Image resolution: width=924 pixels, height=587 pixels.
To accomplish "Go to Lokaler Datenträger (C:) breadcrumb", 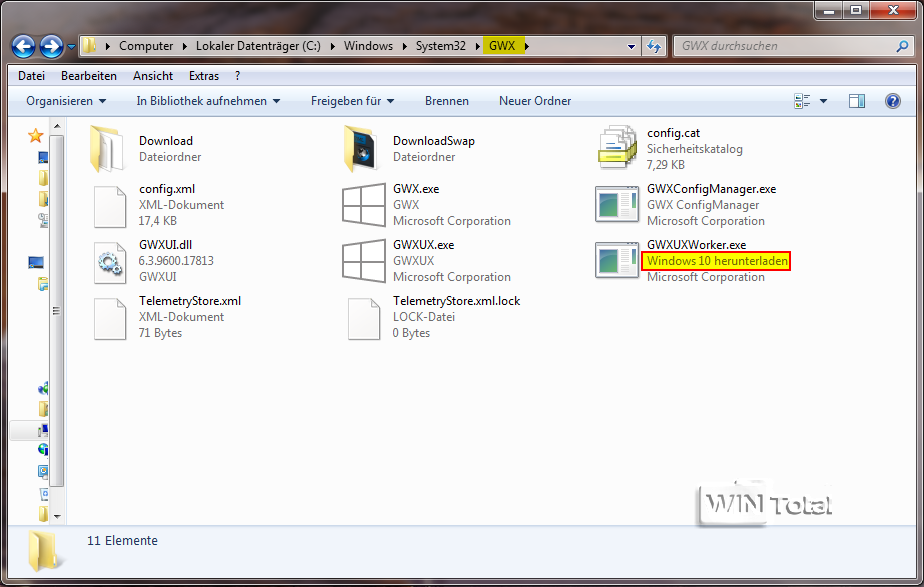I will [x=258, y=46].
